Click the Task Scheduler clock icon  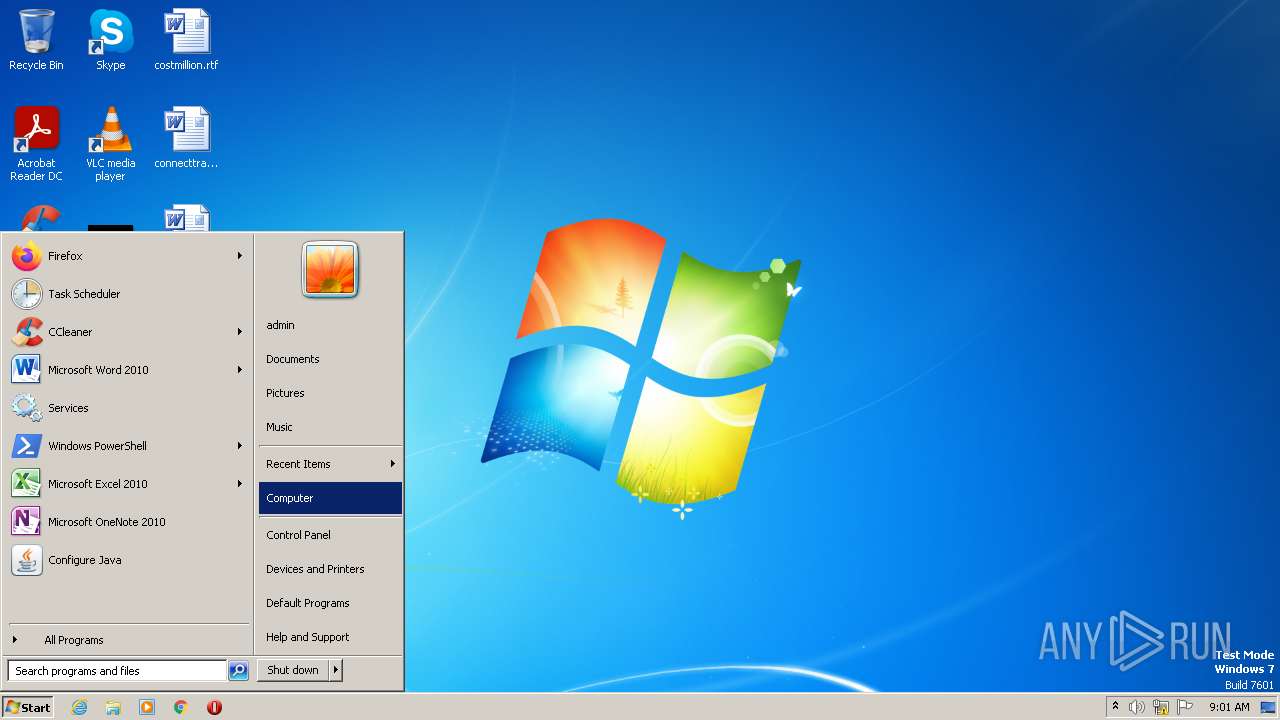pos(27,294)
